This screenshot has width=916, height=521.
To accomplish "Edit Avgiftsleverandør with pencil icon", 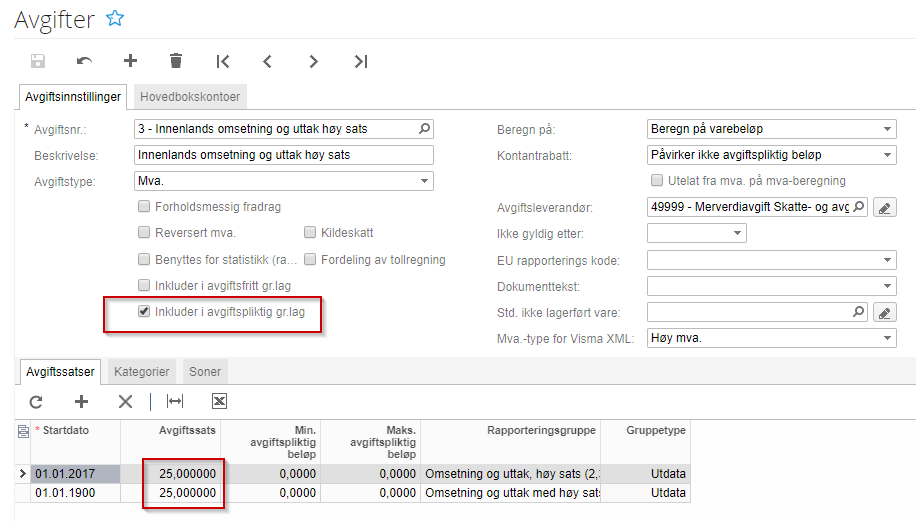I will tap(883, 208).
